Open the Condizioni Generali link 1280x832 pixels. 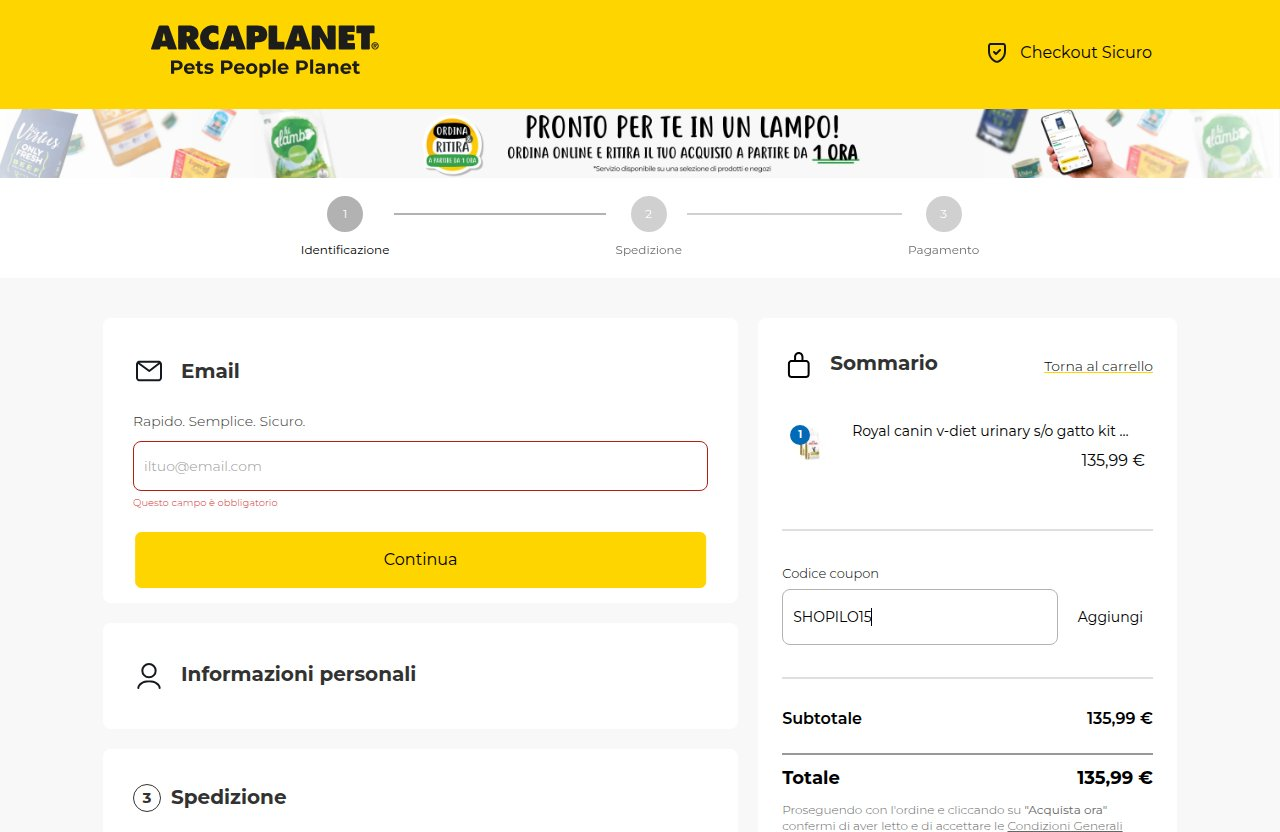click(x=1064, y=826)
